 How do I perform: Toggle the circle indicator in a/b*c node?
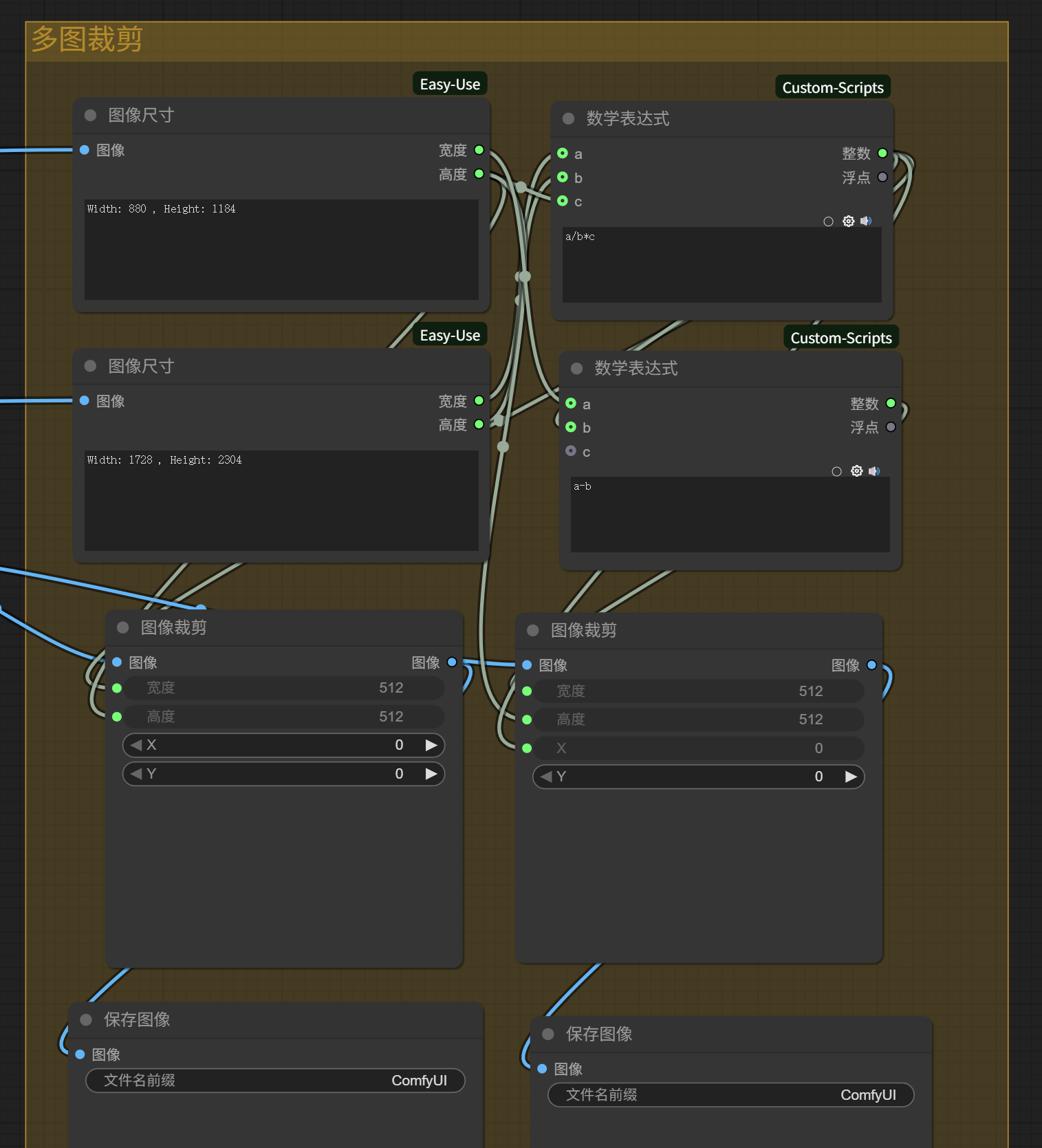point(828,221)
